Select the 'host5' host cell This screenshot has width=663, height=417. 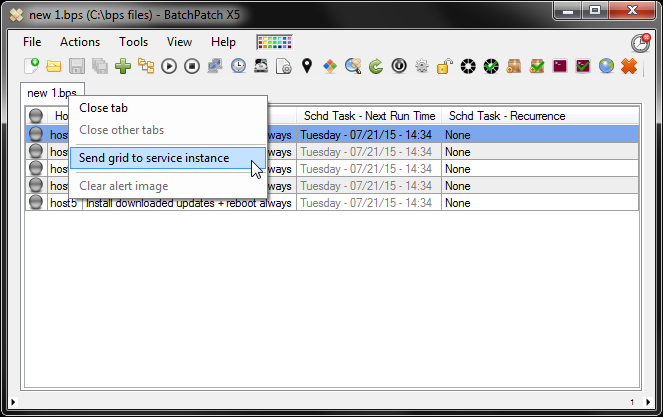click(64, 203)
